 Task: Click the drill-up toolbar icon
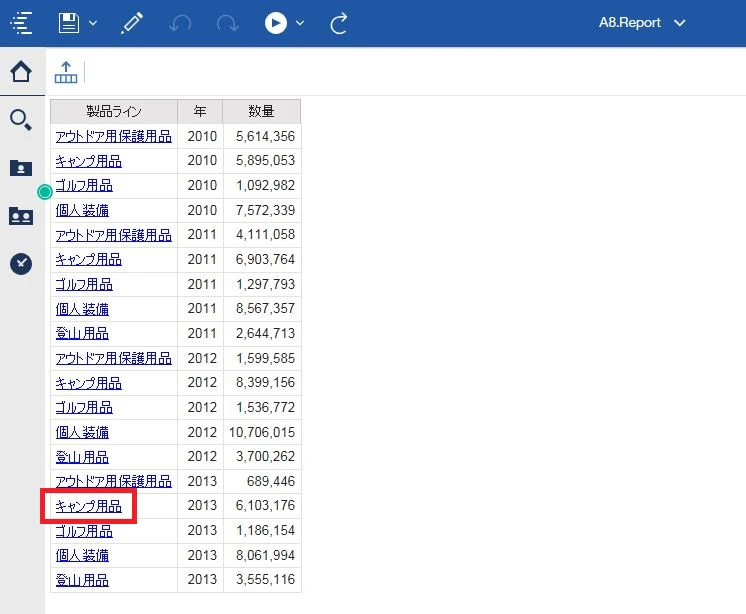pyautogui.click(x=66, y=72)
